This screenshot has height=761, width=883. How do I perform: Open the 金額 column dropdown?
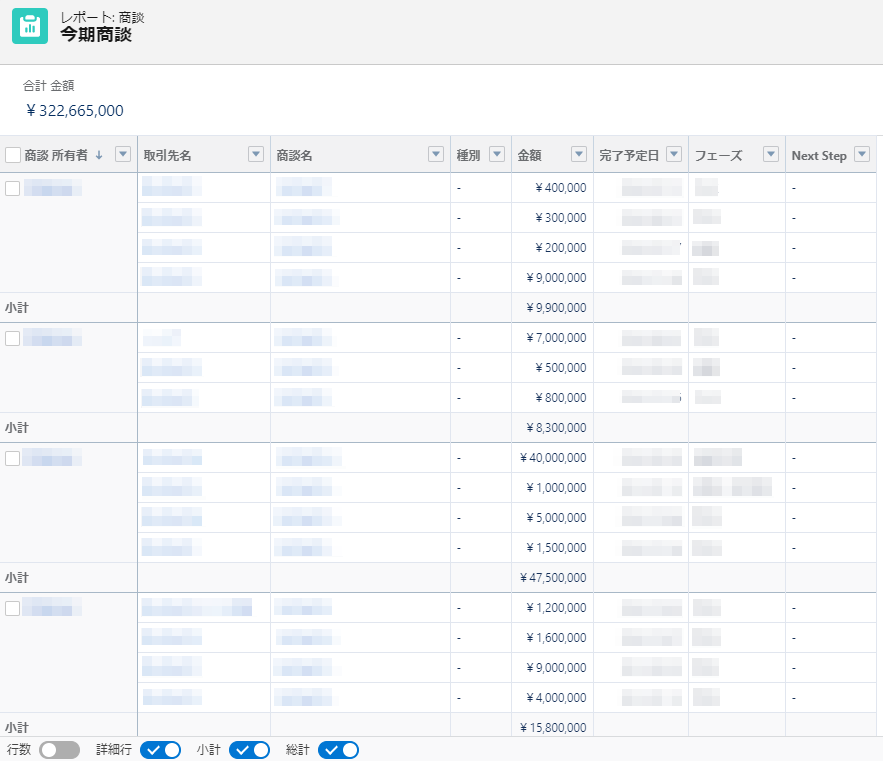pos(578,154)
